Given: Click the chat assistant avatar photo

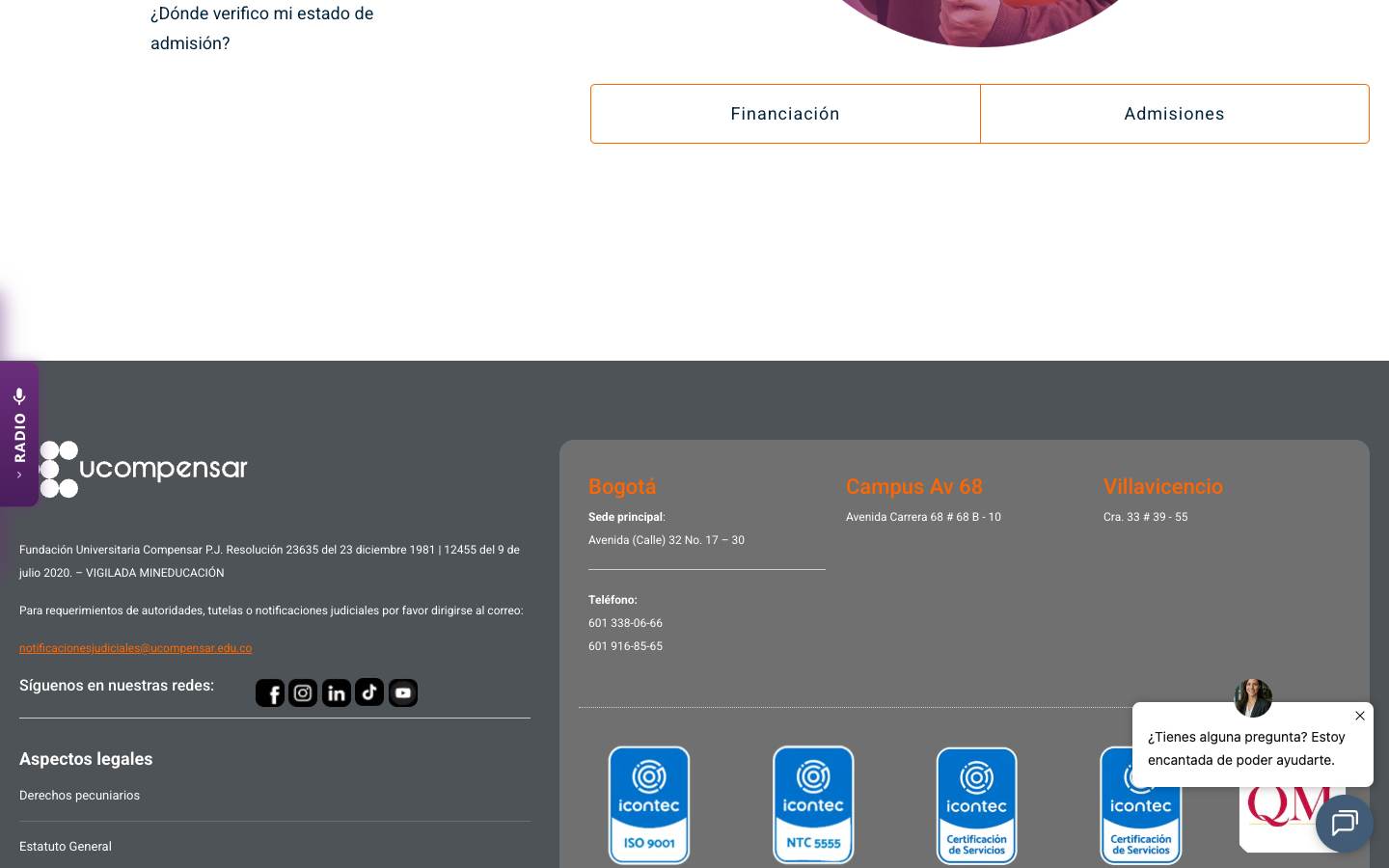Looking at the screenshot, I should point(1253,697).
